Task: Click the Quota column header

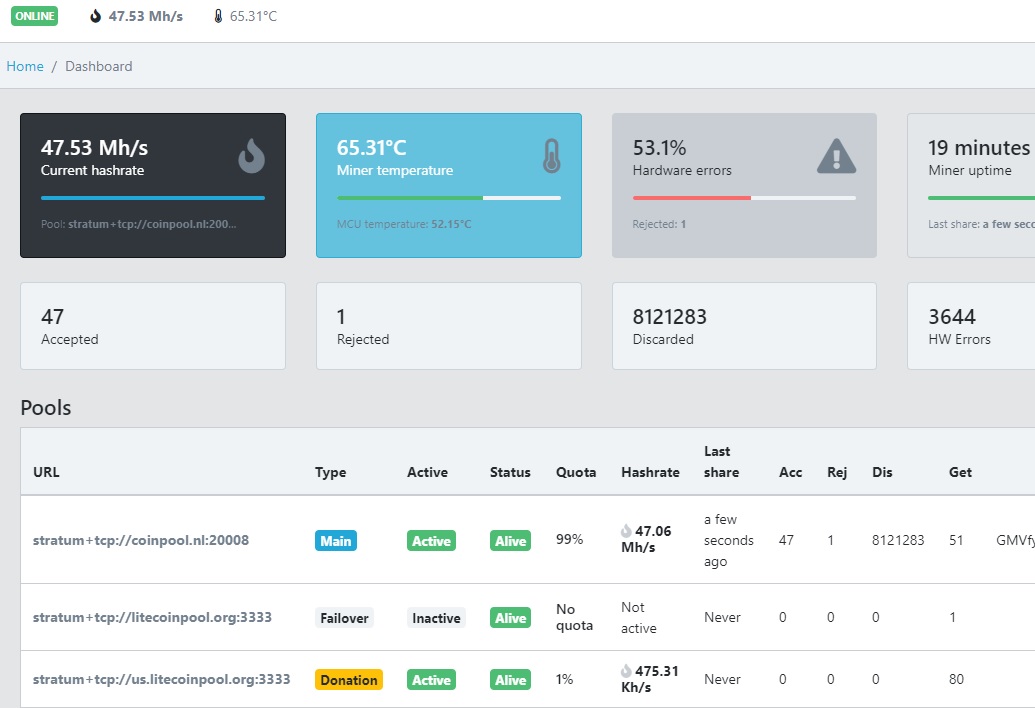Action: click(x=576, y=472)
